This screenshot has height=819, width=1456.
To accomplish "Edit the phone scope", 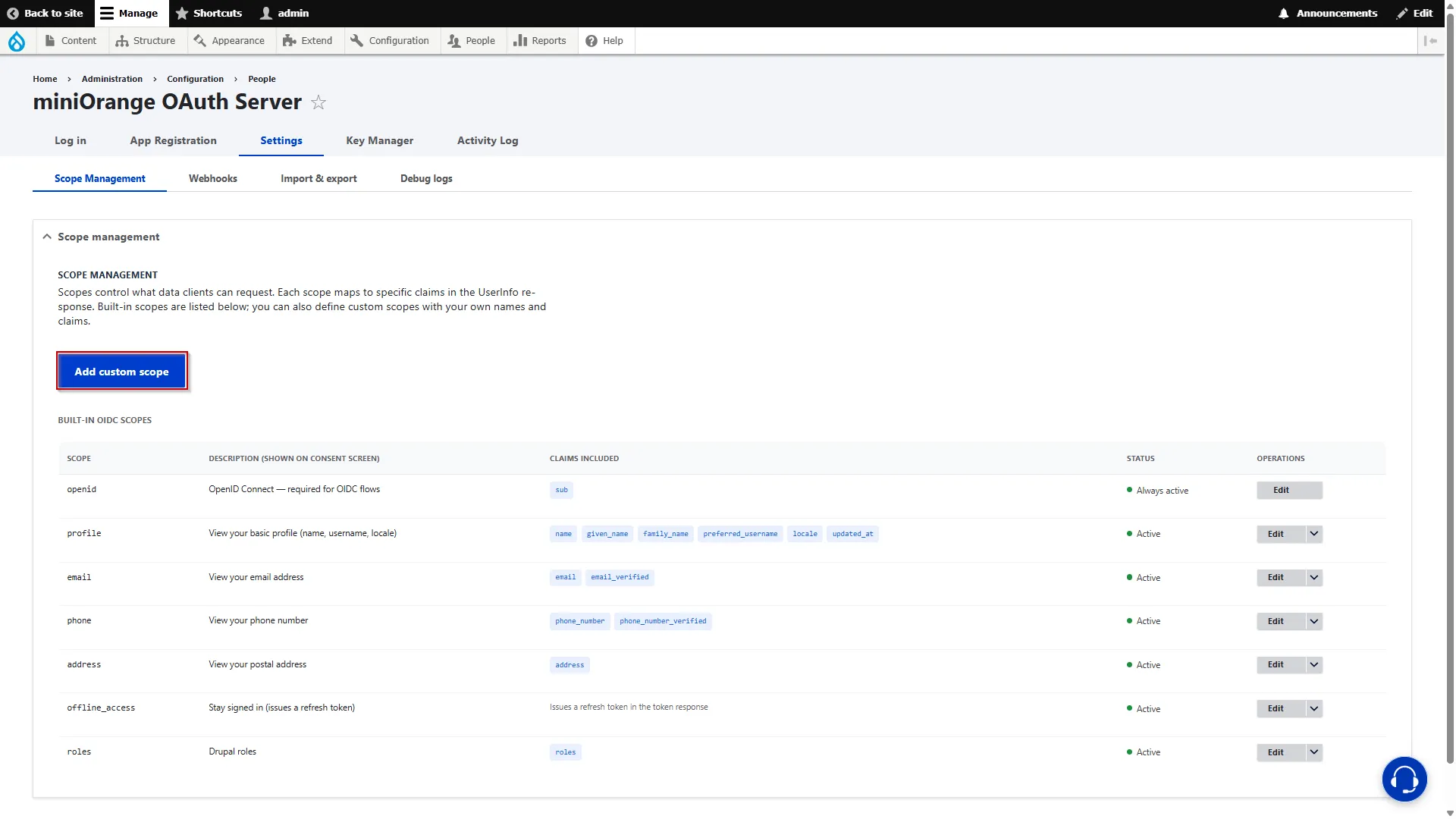I will click(x=1281, y=621).
